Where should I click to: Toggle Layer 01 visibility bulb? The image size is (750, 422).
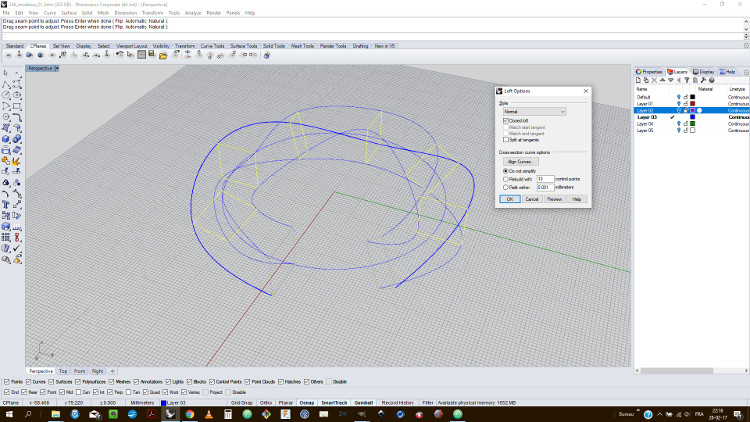(678, 104)
